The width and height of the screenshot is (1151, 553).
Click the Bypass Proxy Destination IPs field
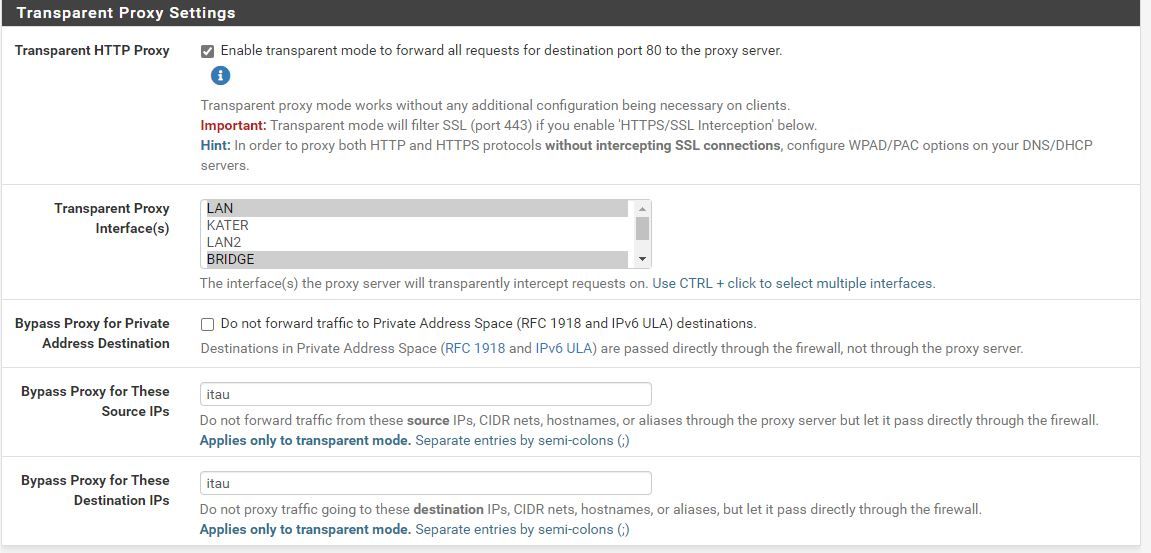pyautogui.click(x=425, y=483)
